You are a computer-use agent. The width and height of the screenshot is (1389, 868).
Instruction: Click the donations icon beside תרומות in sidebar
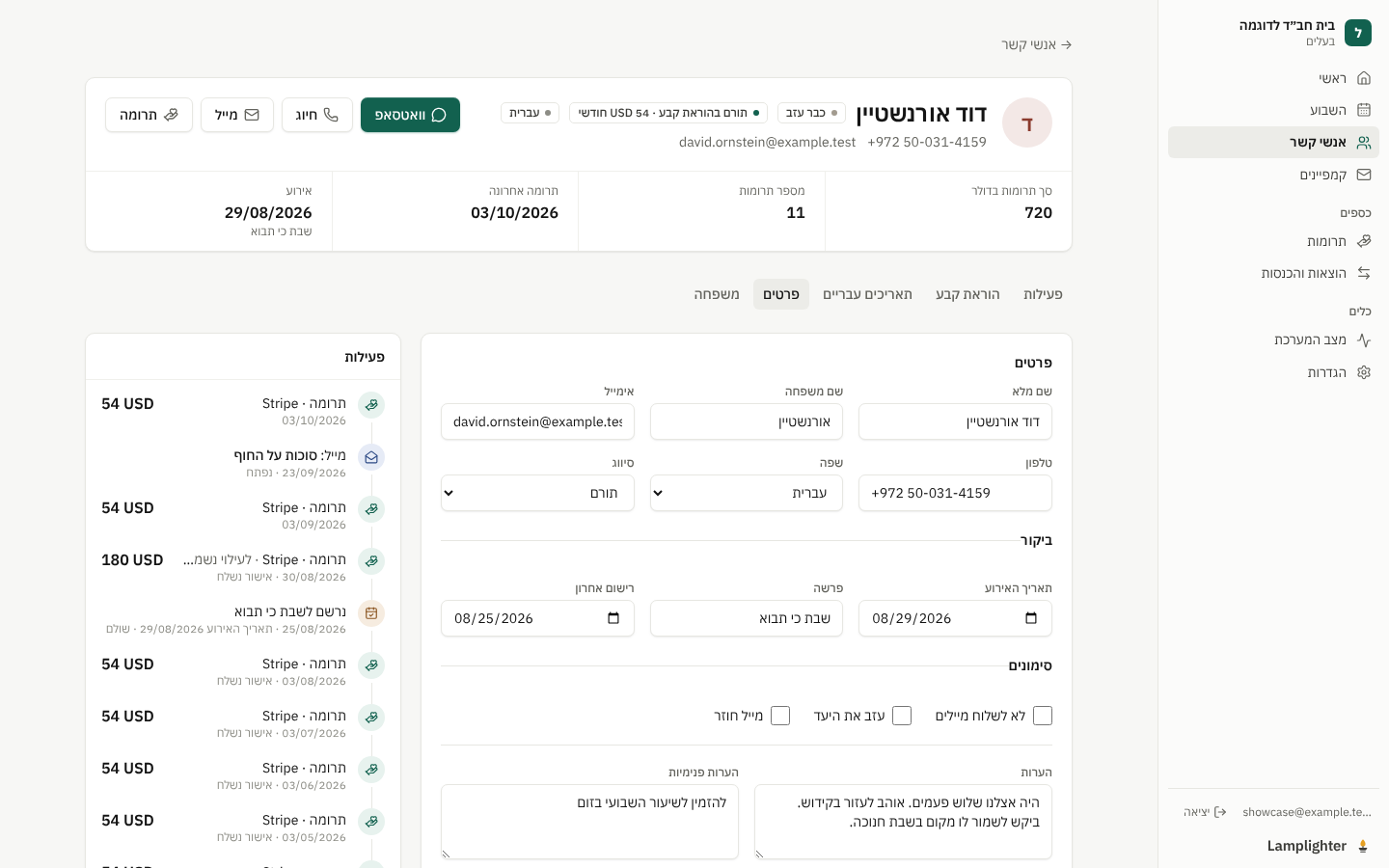point(1364,241)
